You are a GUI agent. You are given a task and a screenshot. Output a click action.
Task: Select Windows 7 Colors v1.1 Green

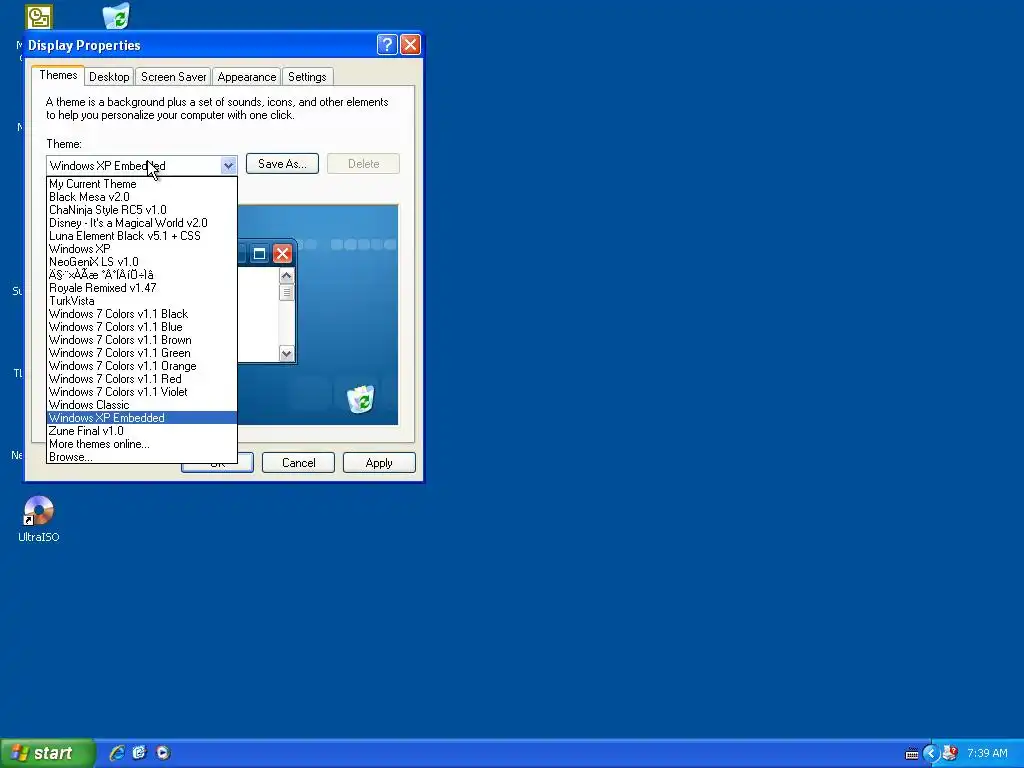click(x=142, y=353)
